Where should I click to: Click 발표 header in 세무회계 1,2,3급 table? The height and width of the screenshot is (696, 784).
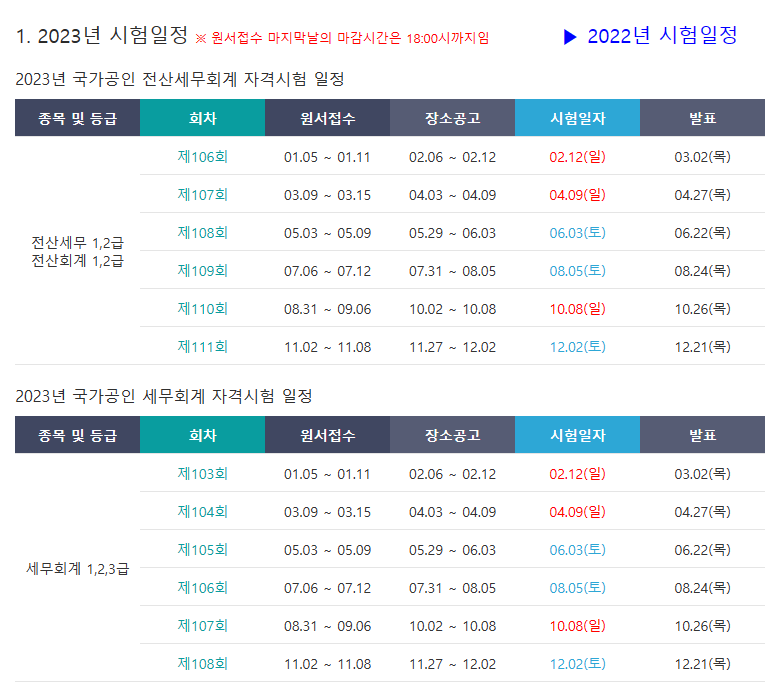click(702, 435)
